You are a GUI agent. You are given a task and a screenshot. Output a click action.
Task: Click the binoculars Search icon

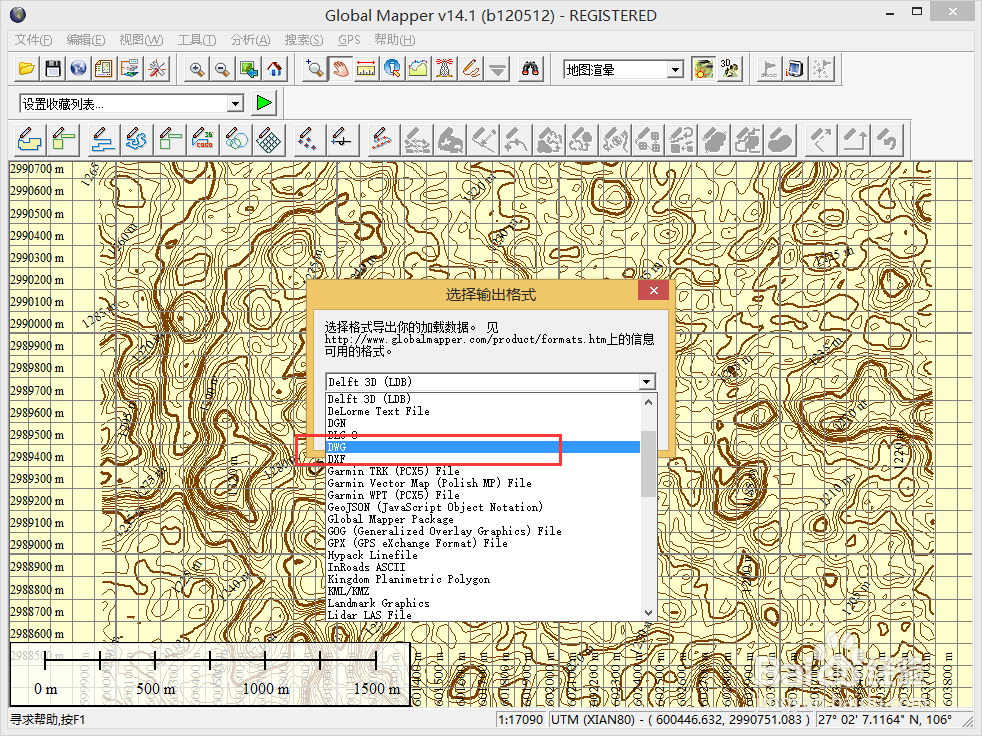(530, 69)
